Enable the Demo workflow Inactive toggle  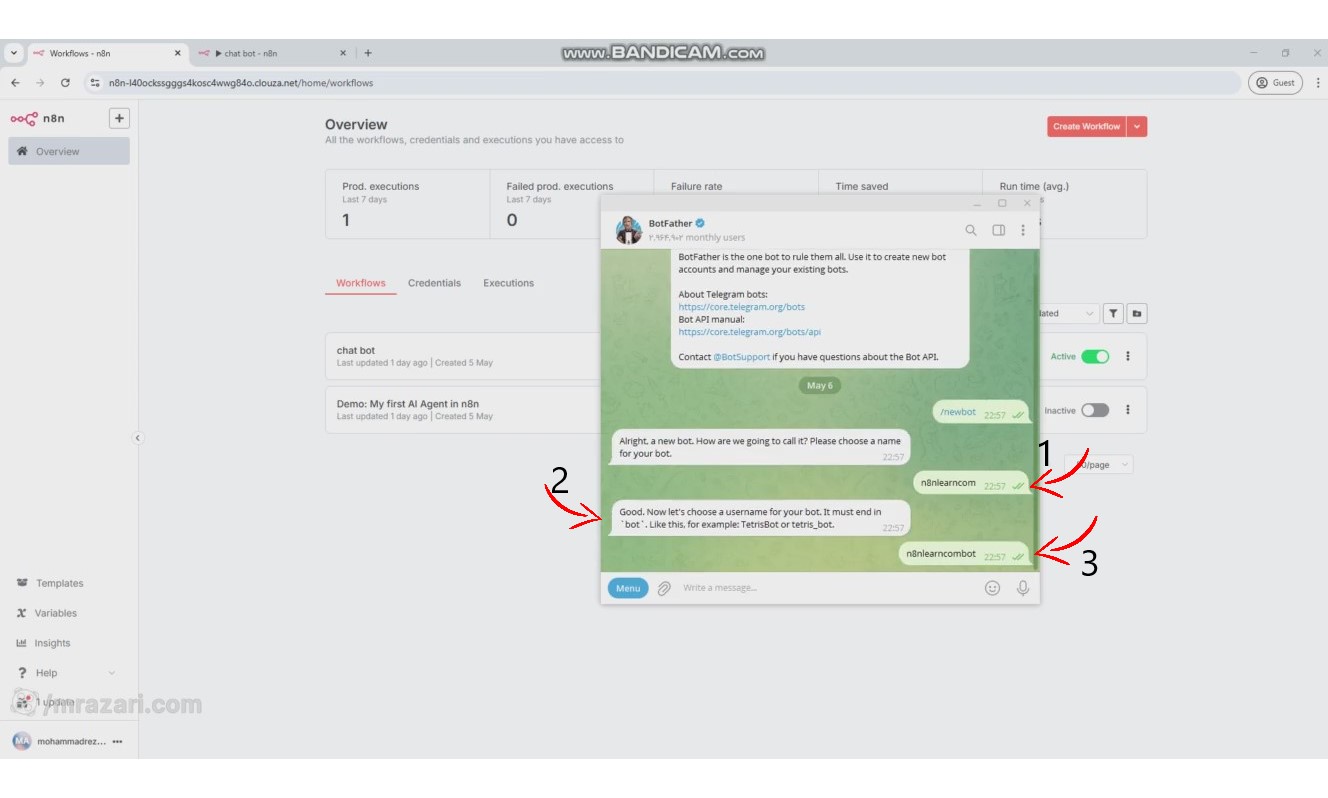[x=1095, y=410]
